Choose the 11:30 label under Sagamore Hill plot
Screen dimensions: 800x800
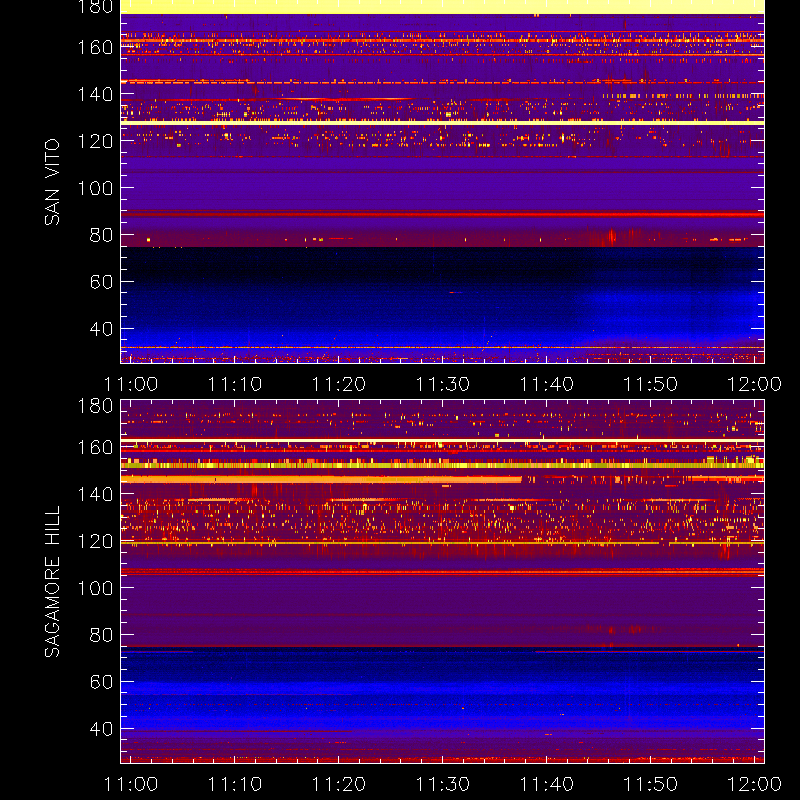coord(443,784)
